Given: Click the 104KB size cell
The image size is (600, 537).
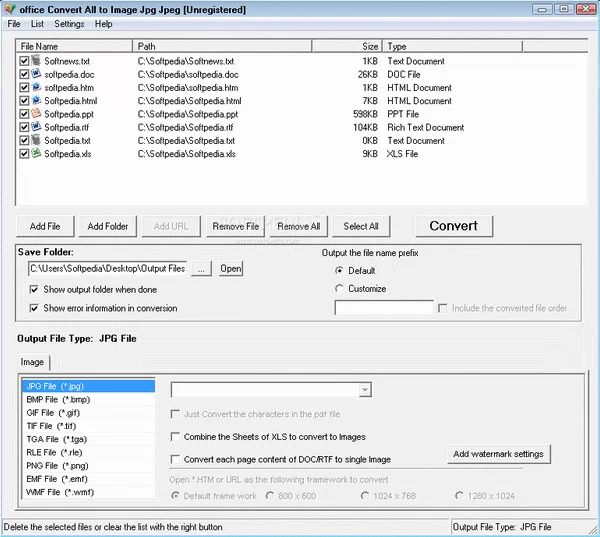Looking at the screenshot, I should pyautogui.click(x=365, y=127).
